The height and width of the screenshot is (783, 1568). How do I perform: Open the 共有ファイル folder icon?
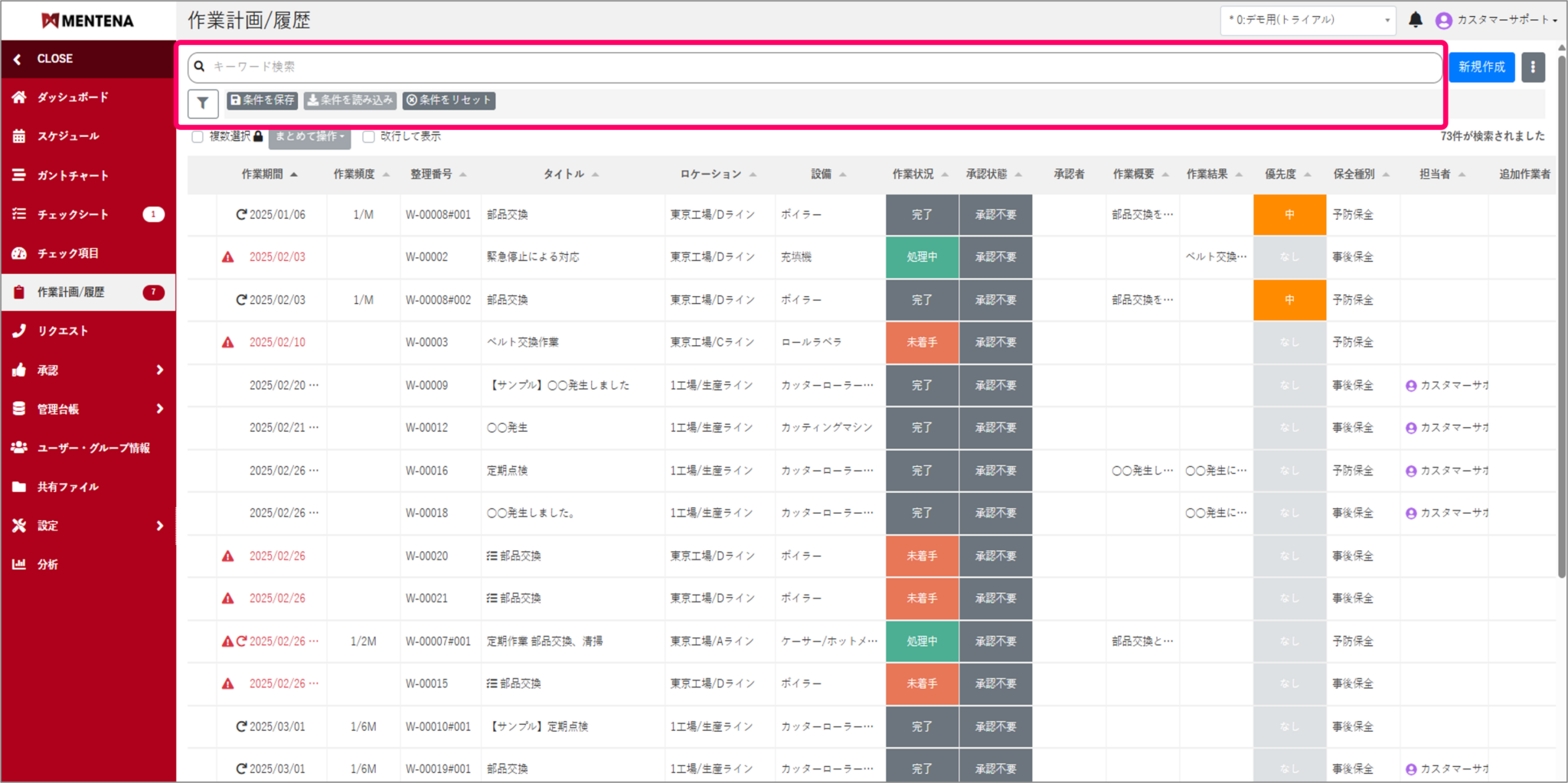click(18, 486)
